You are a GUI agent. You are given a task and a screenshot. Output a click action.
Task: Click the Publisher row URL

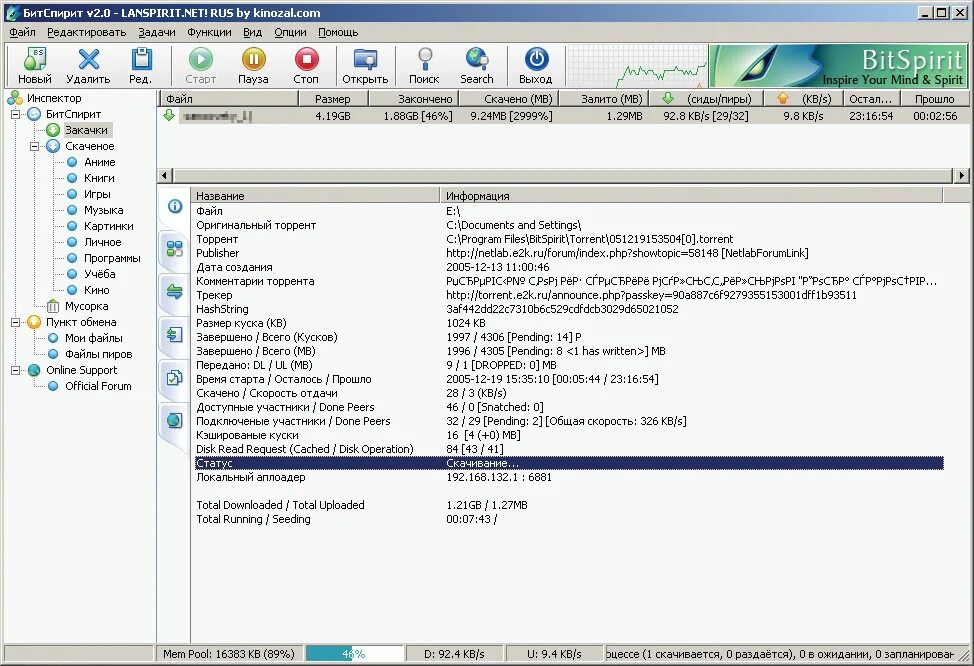click(627, 253)
